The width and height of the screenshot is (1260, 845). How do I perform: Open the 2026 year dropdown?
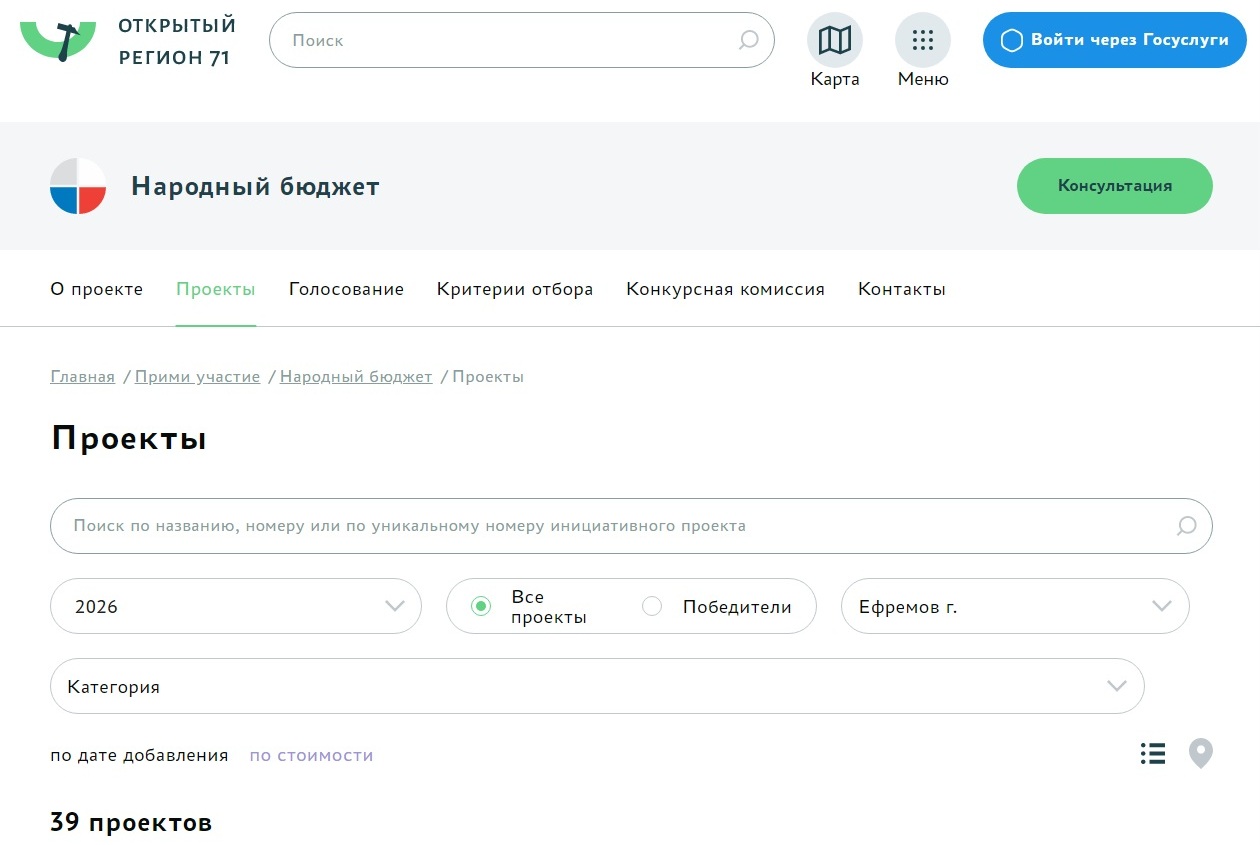click(x=235, y=606)
